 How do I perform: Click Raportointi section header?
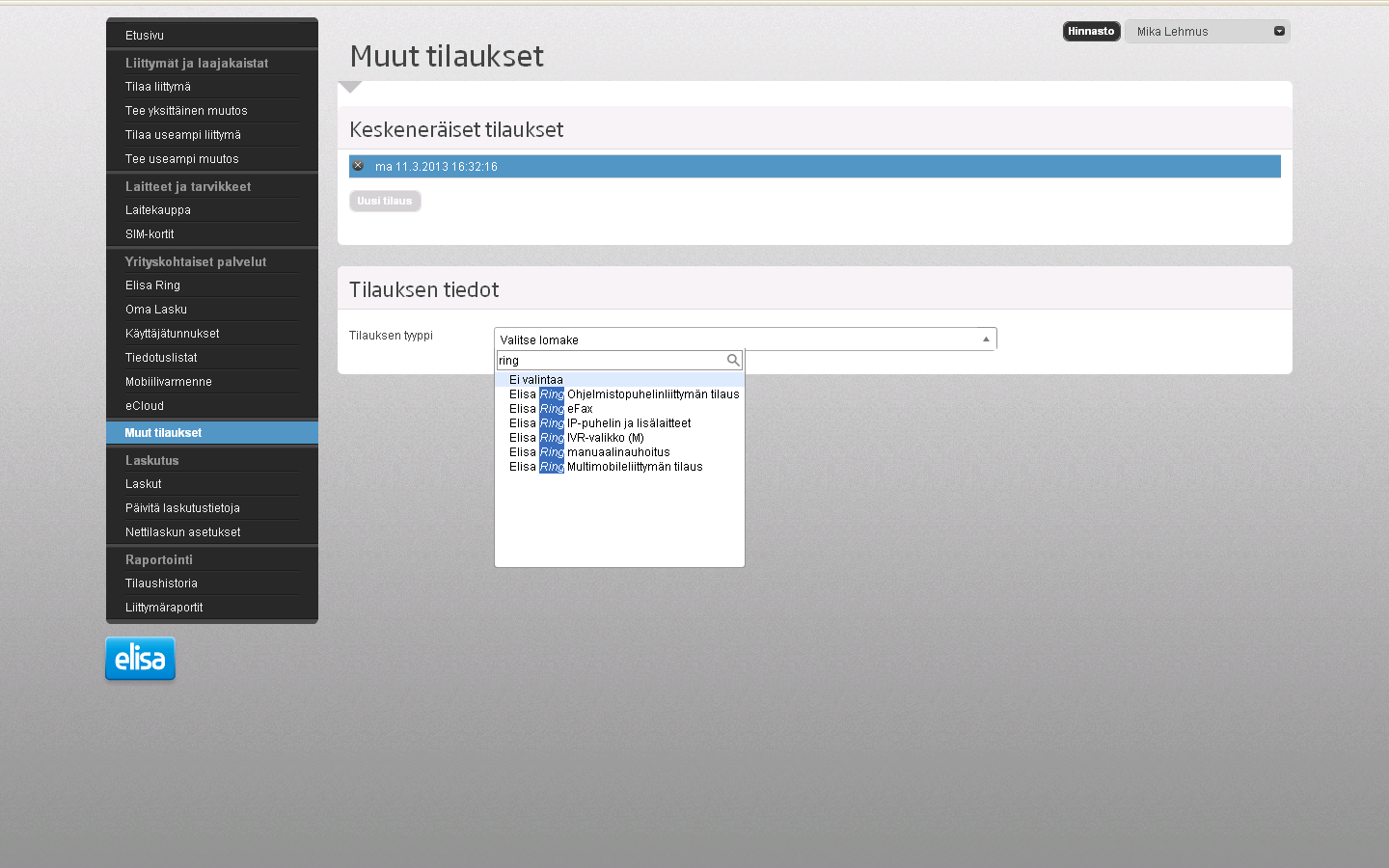159,559
